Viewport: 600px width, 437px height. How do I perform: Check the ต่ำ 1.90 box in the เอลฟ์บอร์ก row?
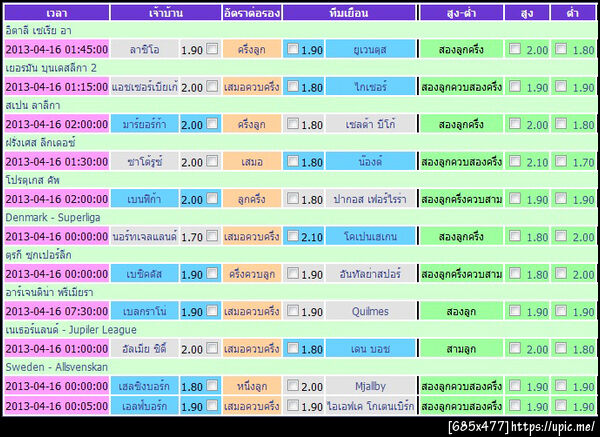561,405
